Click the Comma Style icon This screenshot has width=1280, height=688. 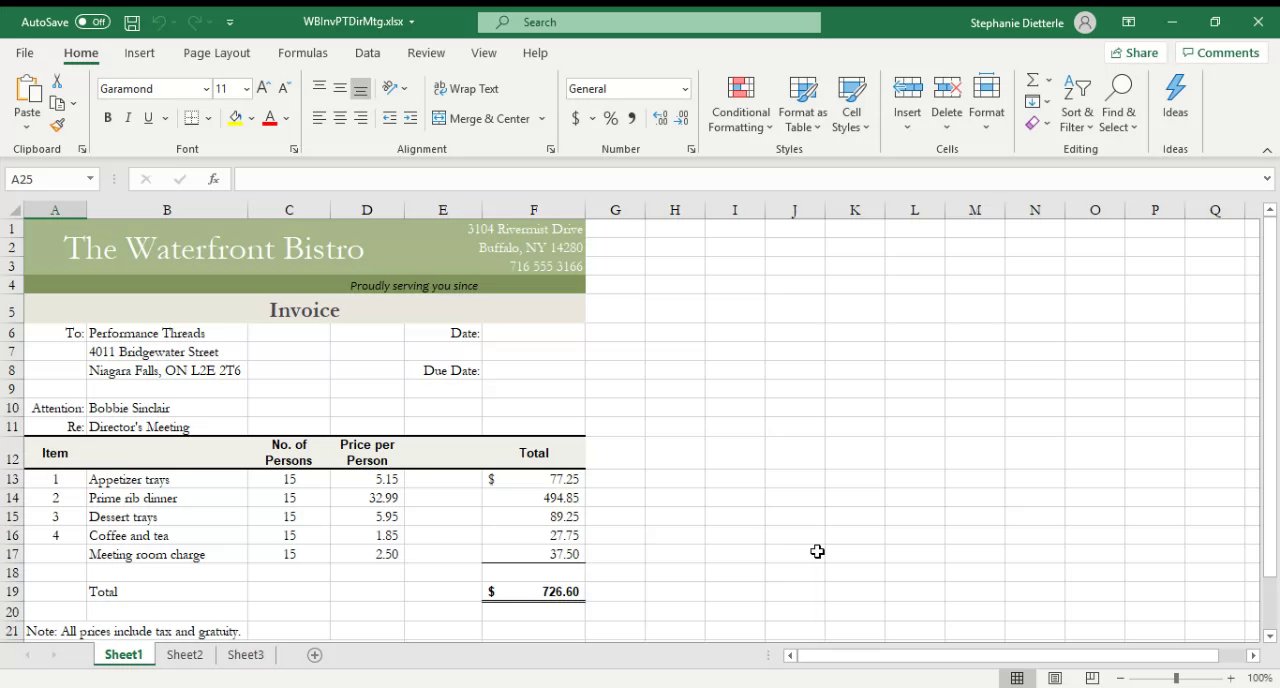click(x=631, y=118)
